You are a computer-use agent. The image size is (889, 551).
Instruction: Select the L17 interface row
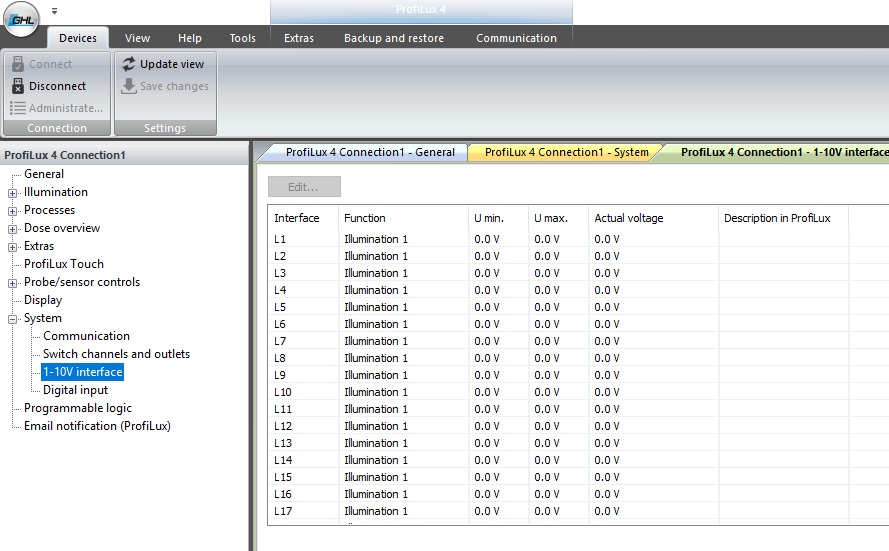click(578, 511)
